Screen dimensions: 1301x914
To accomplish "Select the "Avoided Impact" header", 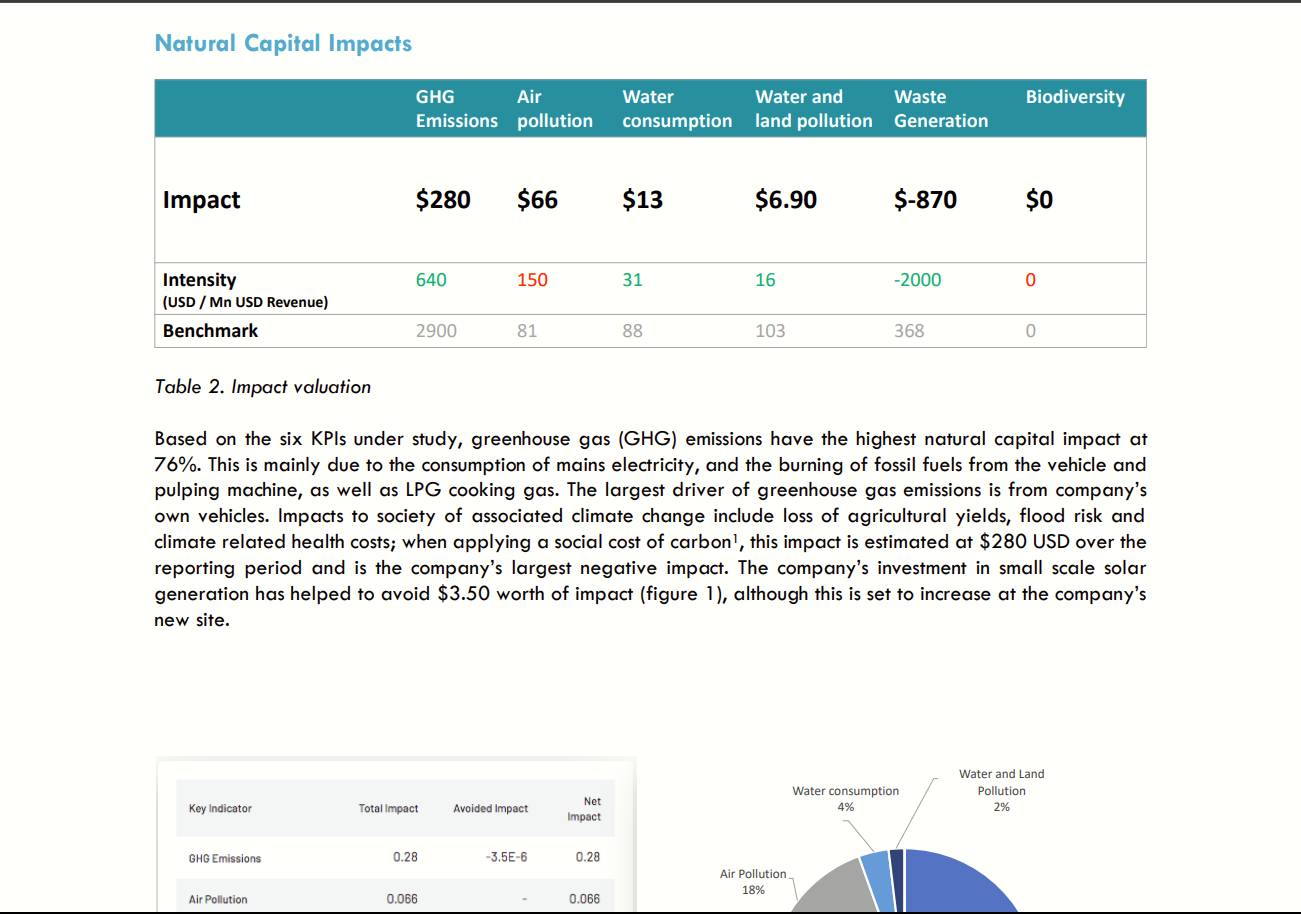I will (x=490, y=809).
